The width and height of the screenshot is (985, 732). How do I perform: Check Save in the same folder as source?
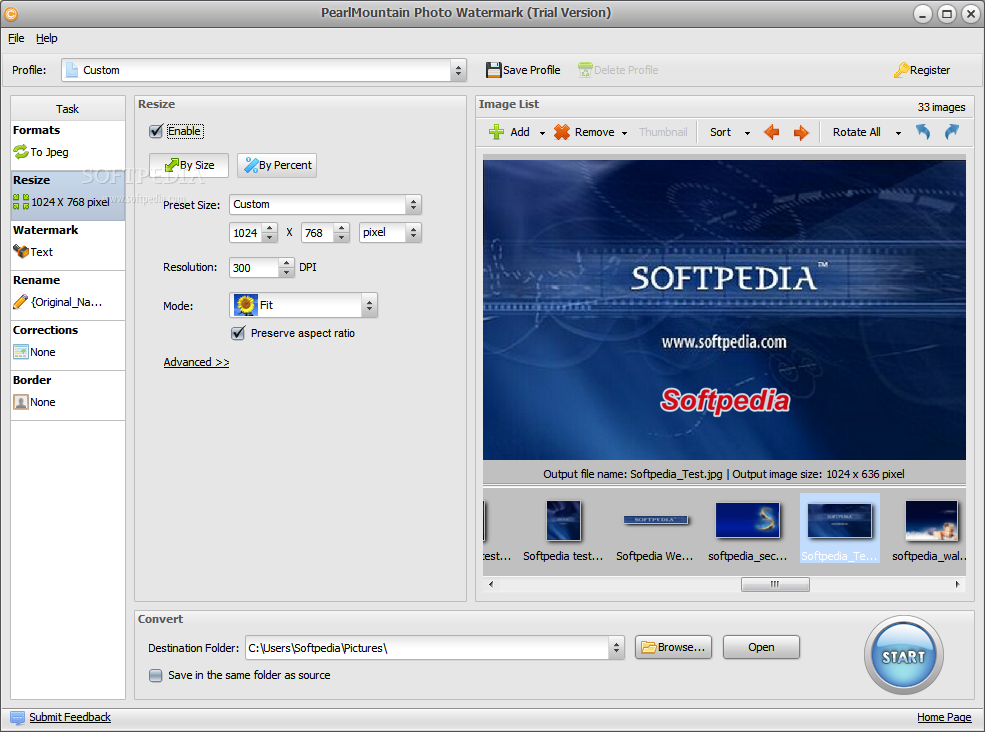[x=155, y=675]
